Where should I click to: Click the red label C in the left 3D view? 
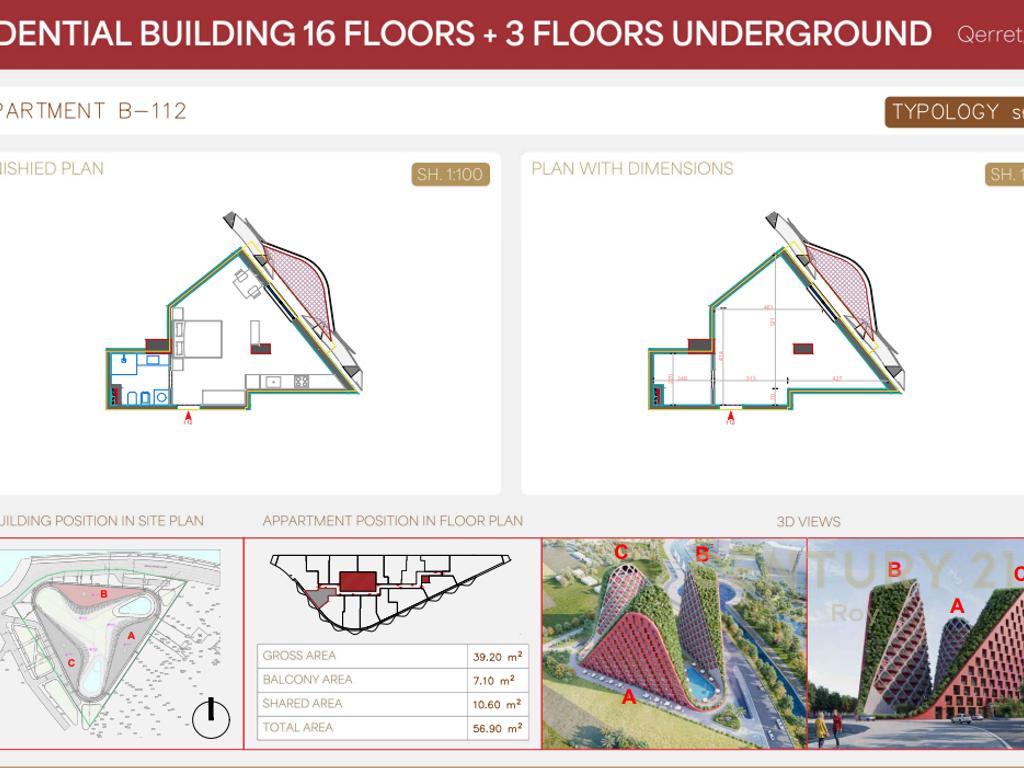click(x=621, y=552)
